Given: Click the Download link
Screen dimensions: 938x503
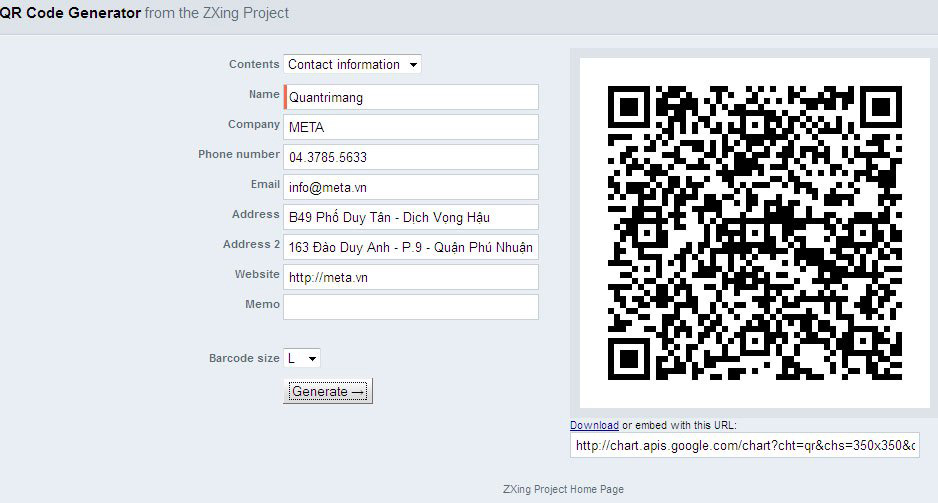Looking at the screenshot, I should click(x=594, y=425).
